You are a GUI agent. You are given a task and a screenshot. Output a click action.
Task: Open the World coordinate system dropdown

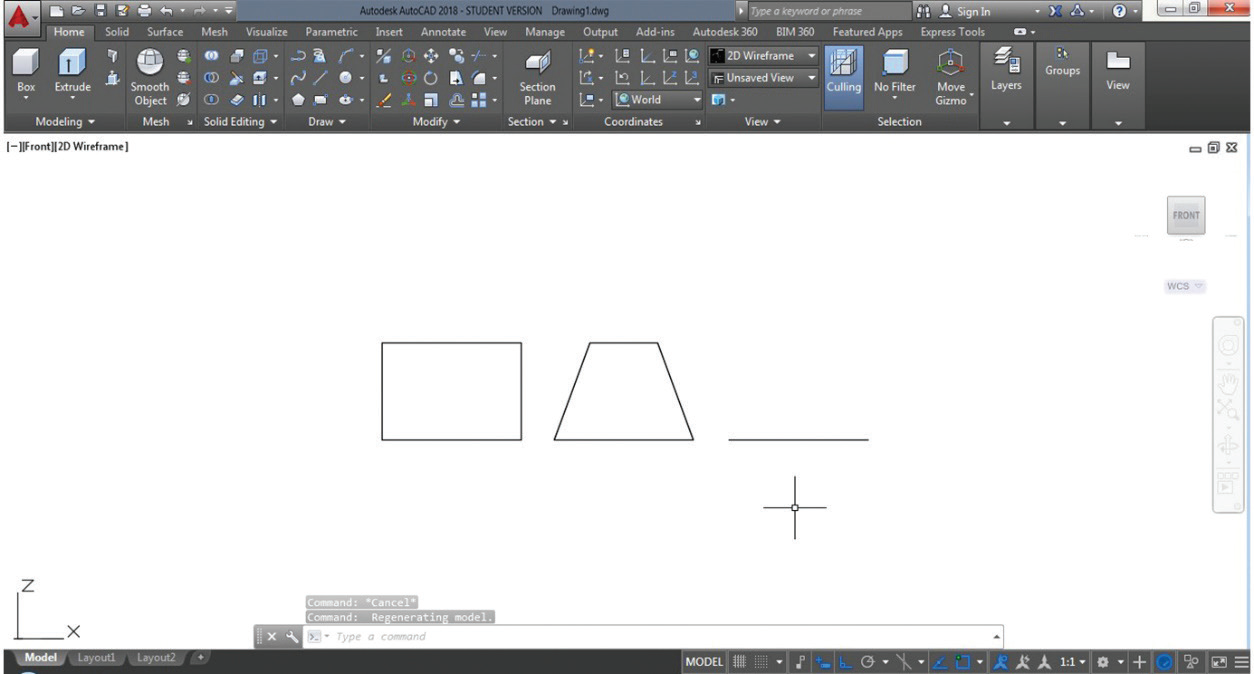657,99
